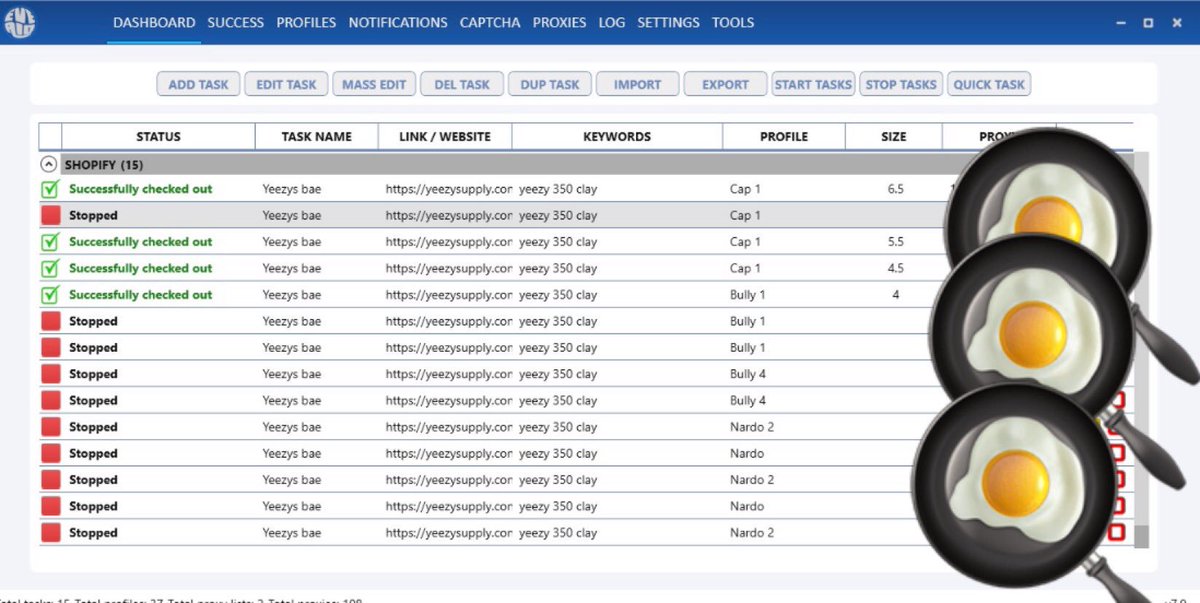Click the size value 5.5
1200x603 pixels.
point(895,241)
